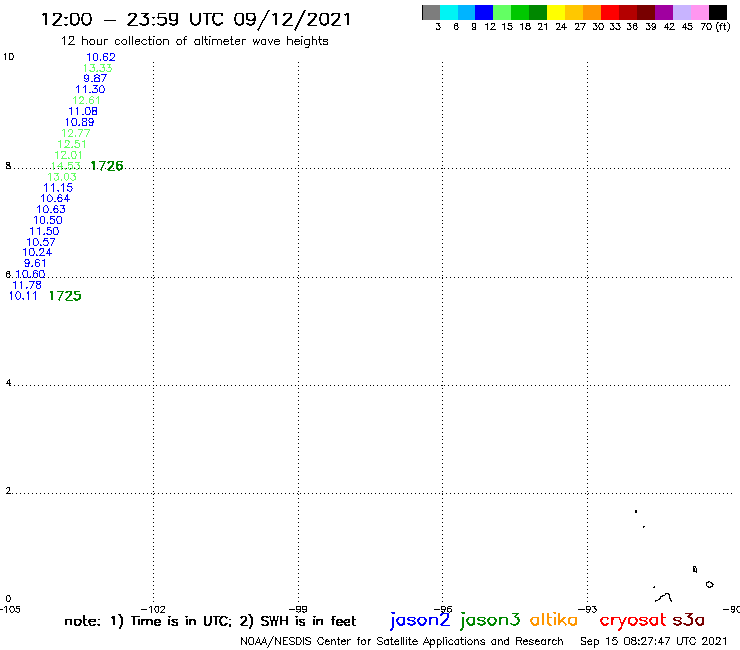Click the NOAA/NESDIS Center credit line

tap(402, 641)
